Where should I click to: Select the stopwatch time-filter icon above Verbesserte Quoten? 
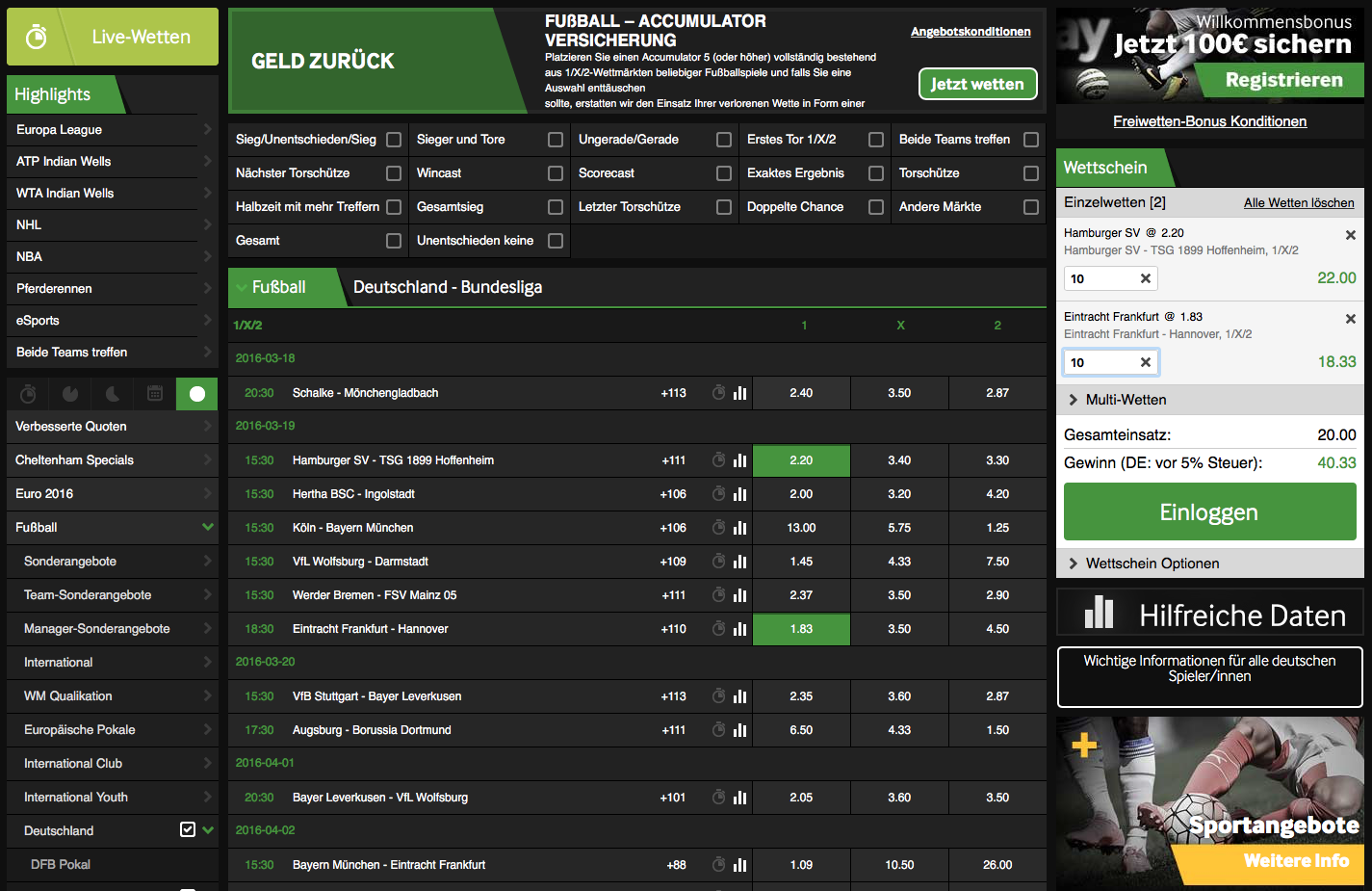[27, 394]
